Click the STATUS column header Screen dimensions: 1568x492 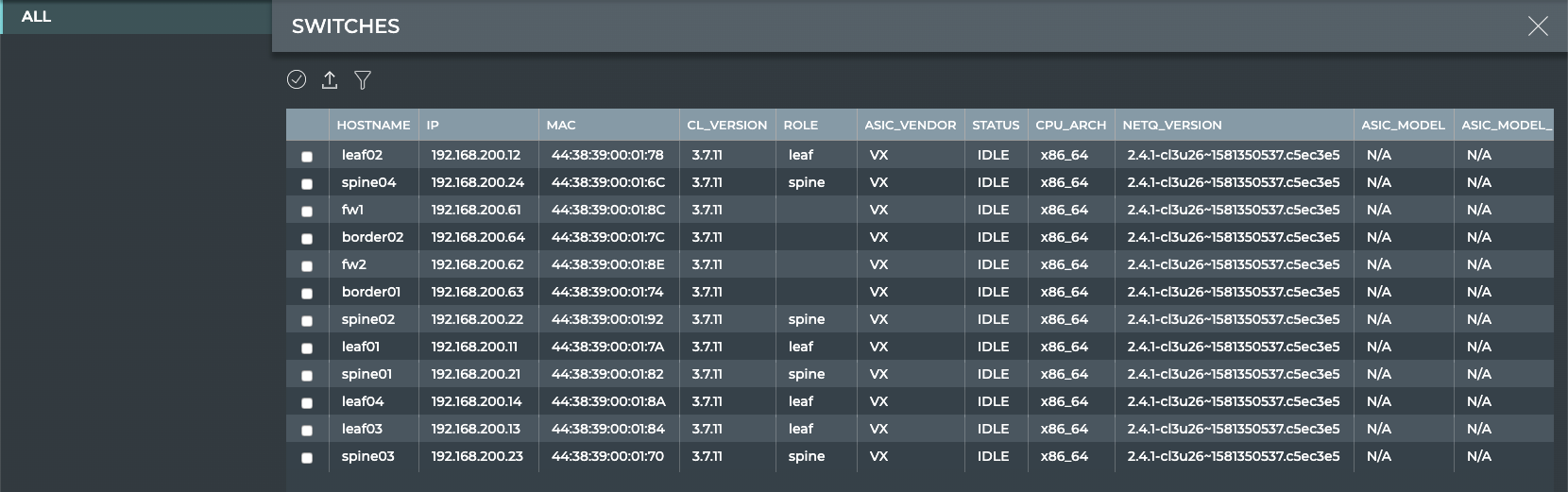click(996, 125)
